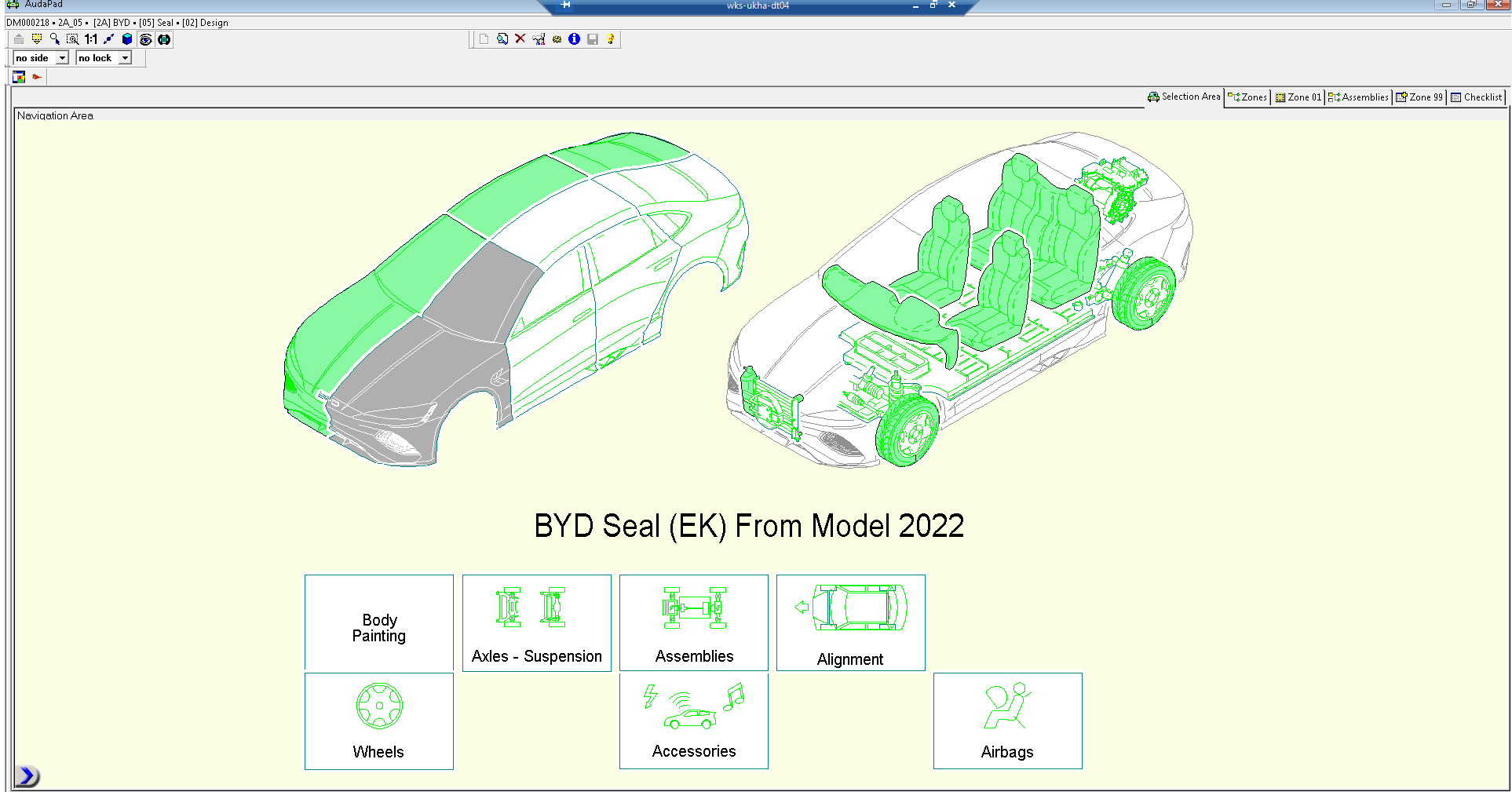Click the blue 3D cube icon
Image resolution: width=1512 pixels, height=792 pixels.
click(x=127, y=39)
